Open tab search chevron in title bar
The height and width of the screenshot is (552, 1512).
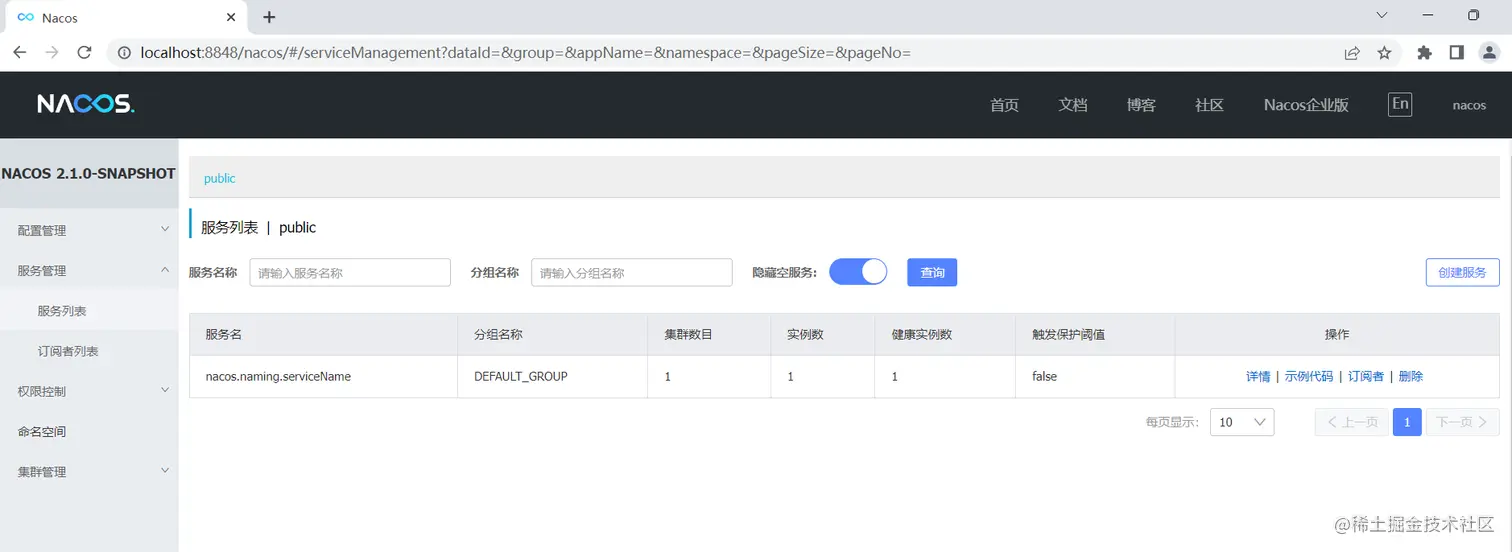[1382, 15]
